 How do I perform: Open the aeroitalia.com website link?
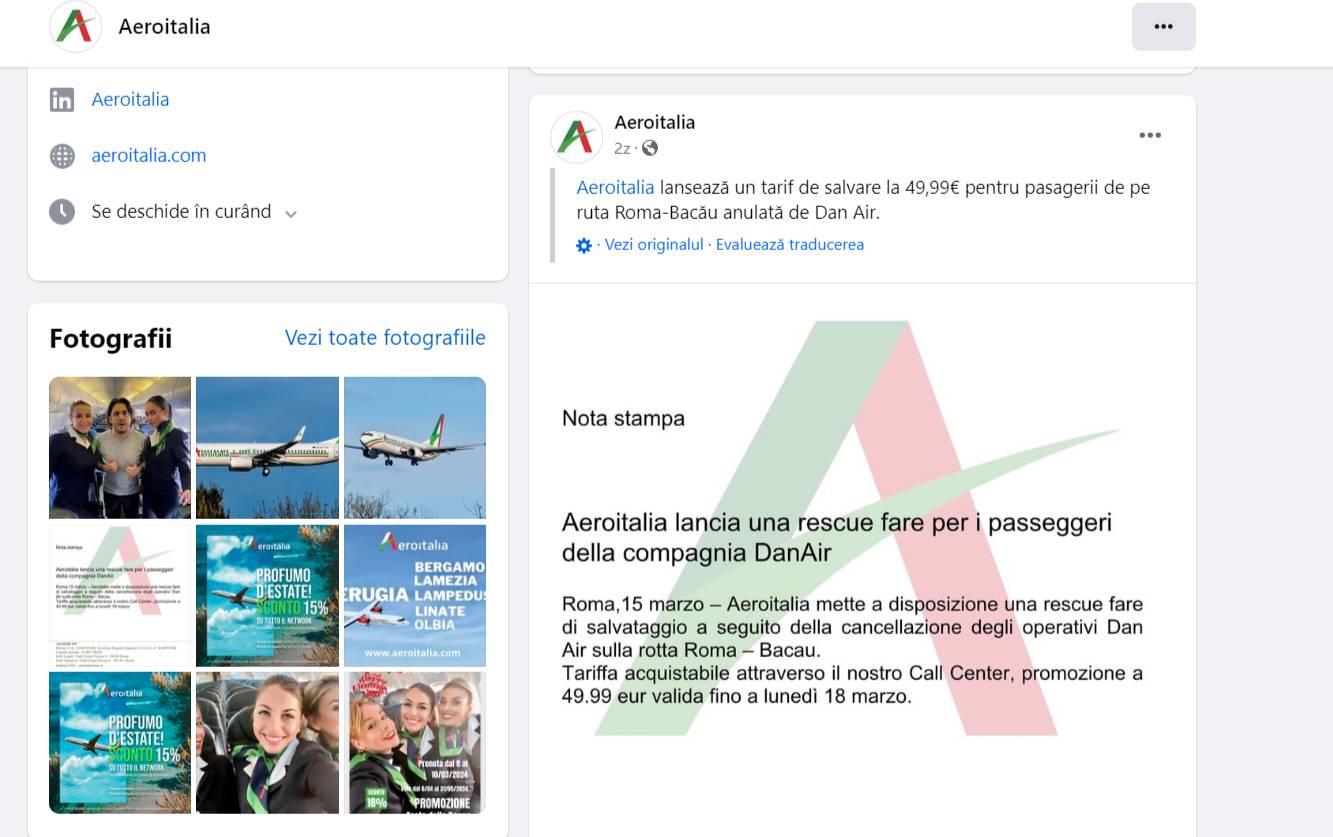149,155
